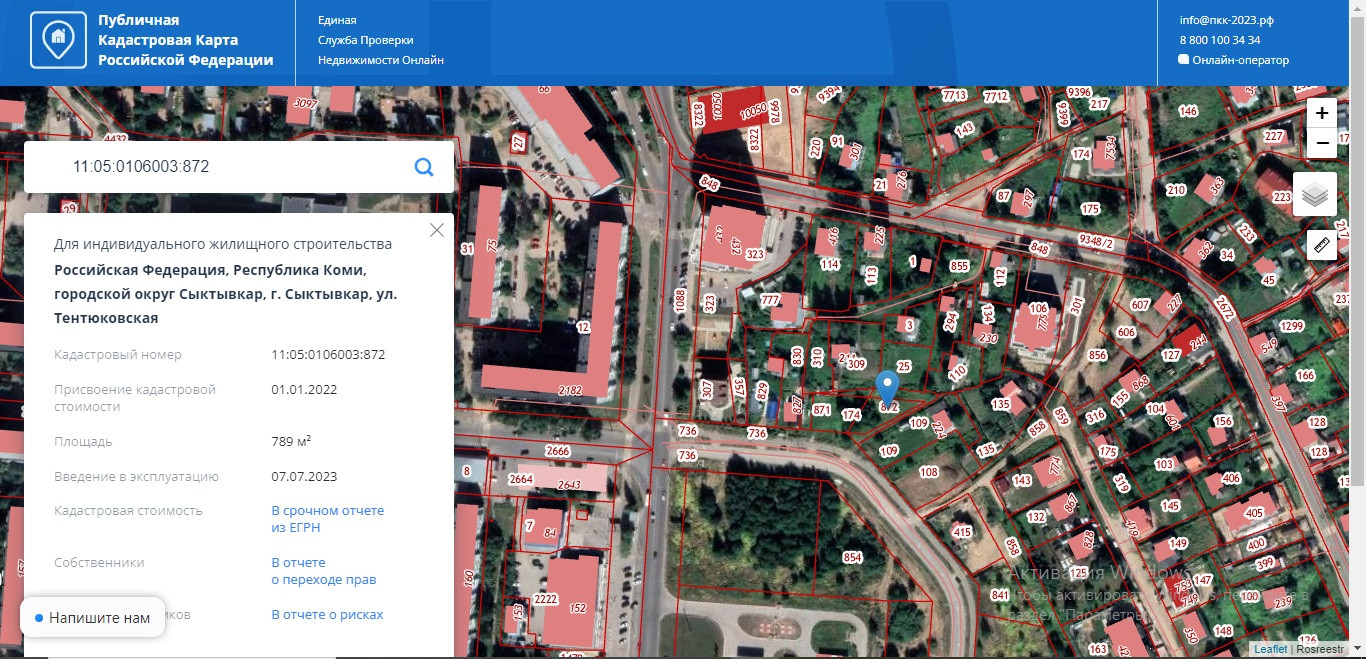Open the 'Напишите нам' chat widget
The height and width of the screenshot is (659, 1366).
click(91, 618)
